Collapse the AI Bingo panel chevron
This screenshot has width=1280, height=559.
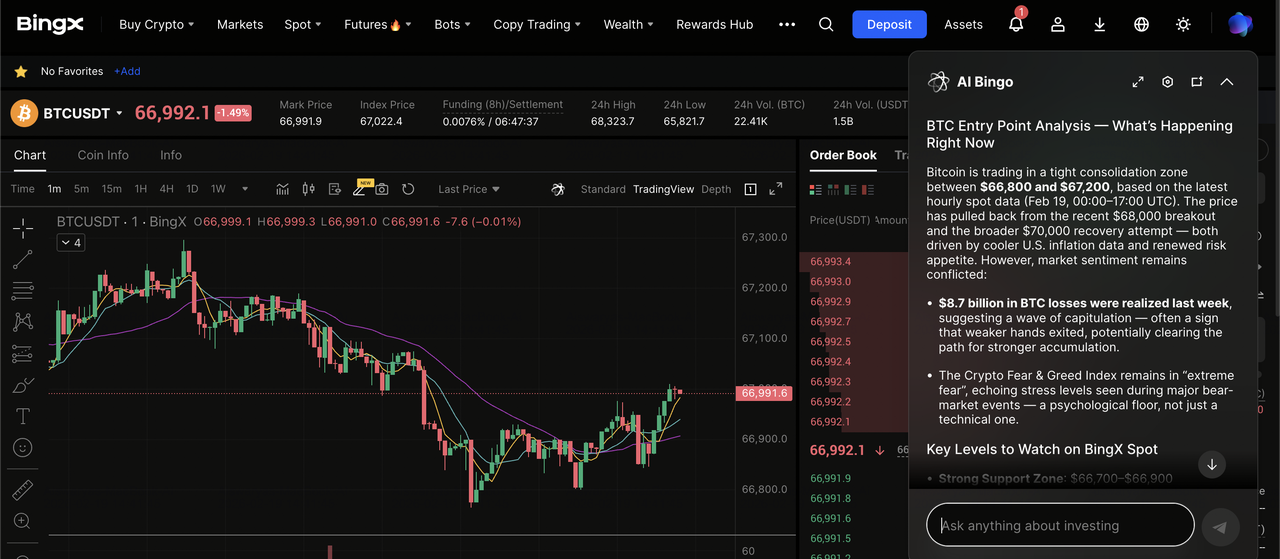click(x=1227, y=82)
